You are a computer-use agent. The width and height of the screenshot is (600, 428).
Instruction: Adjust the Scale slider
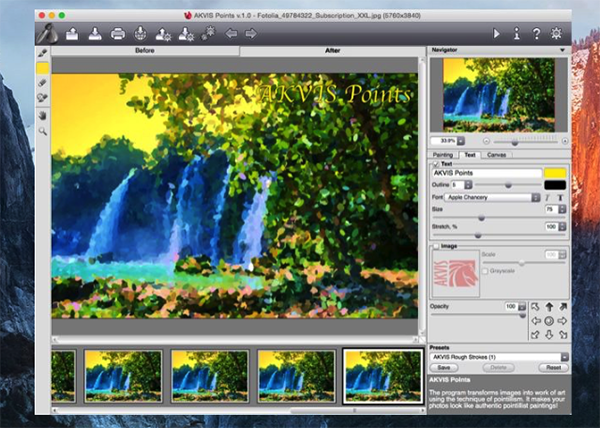522,263
